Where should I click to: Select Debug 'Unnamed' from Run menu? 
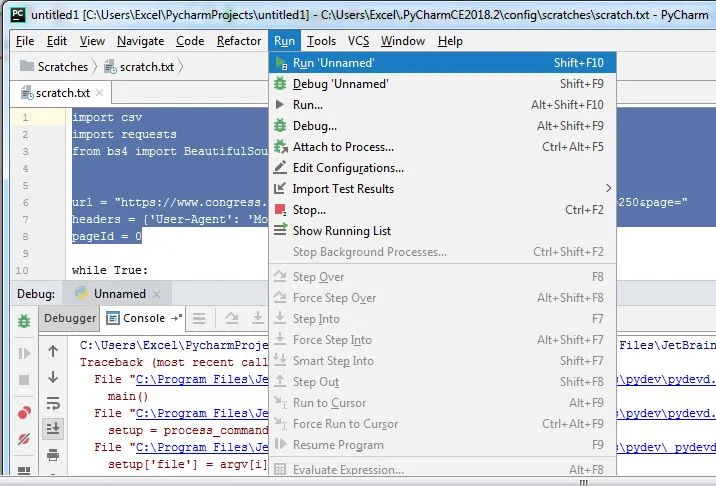pyautogui.click(x=442, y=84)
